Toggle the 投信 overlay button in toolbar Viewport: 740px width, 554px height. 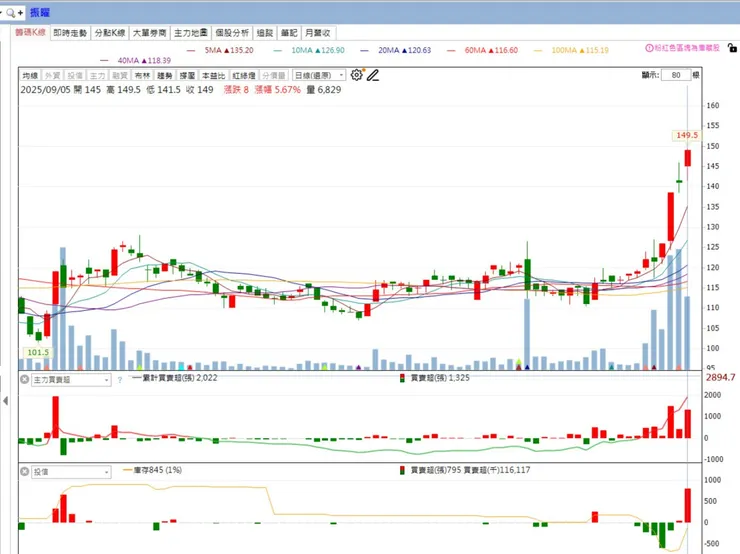click(75, 76)
